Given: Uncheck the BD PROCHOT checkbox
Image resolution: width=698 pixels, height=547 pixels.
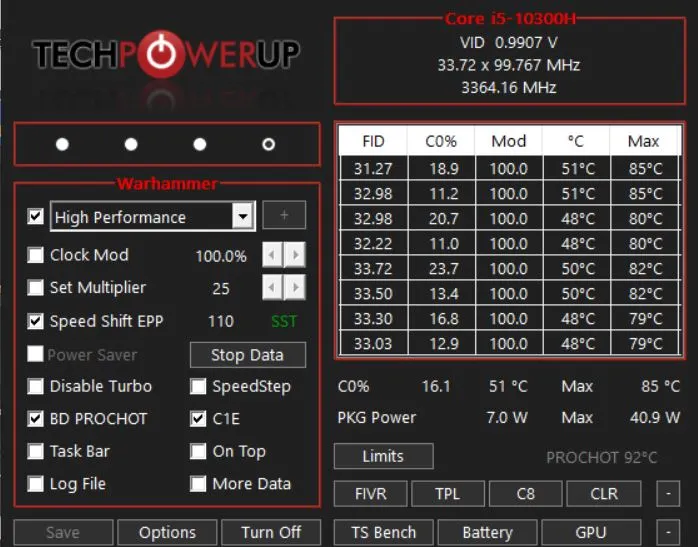Looking at the screenshot, I should click(x=35, y=419).
